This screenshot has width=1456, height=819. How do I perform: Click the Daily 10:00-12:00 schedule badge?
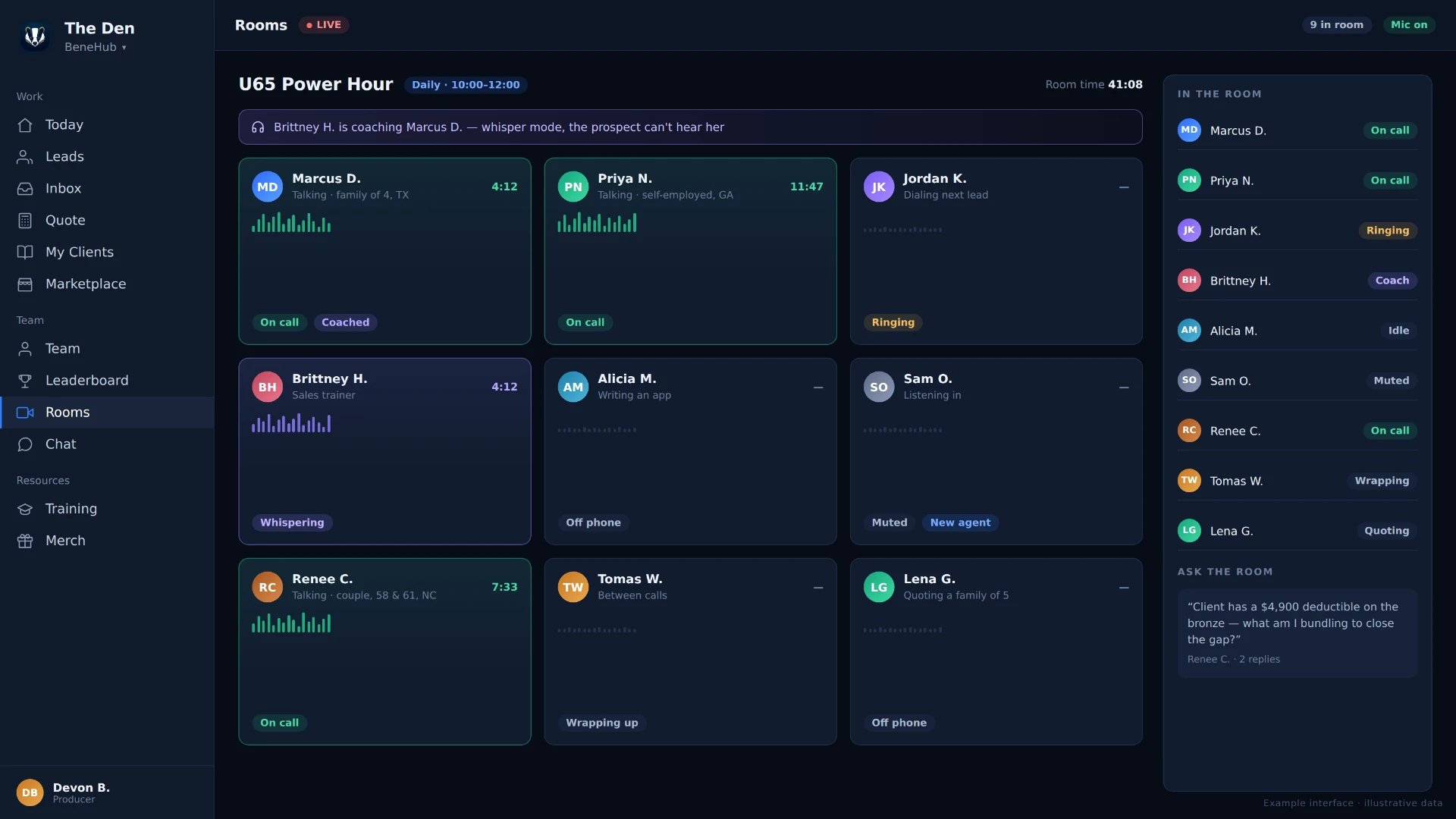point(466,85)
